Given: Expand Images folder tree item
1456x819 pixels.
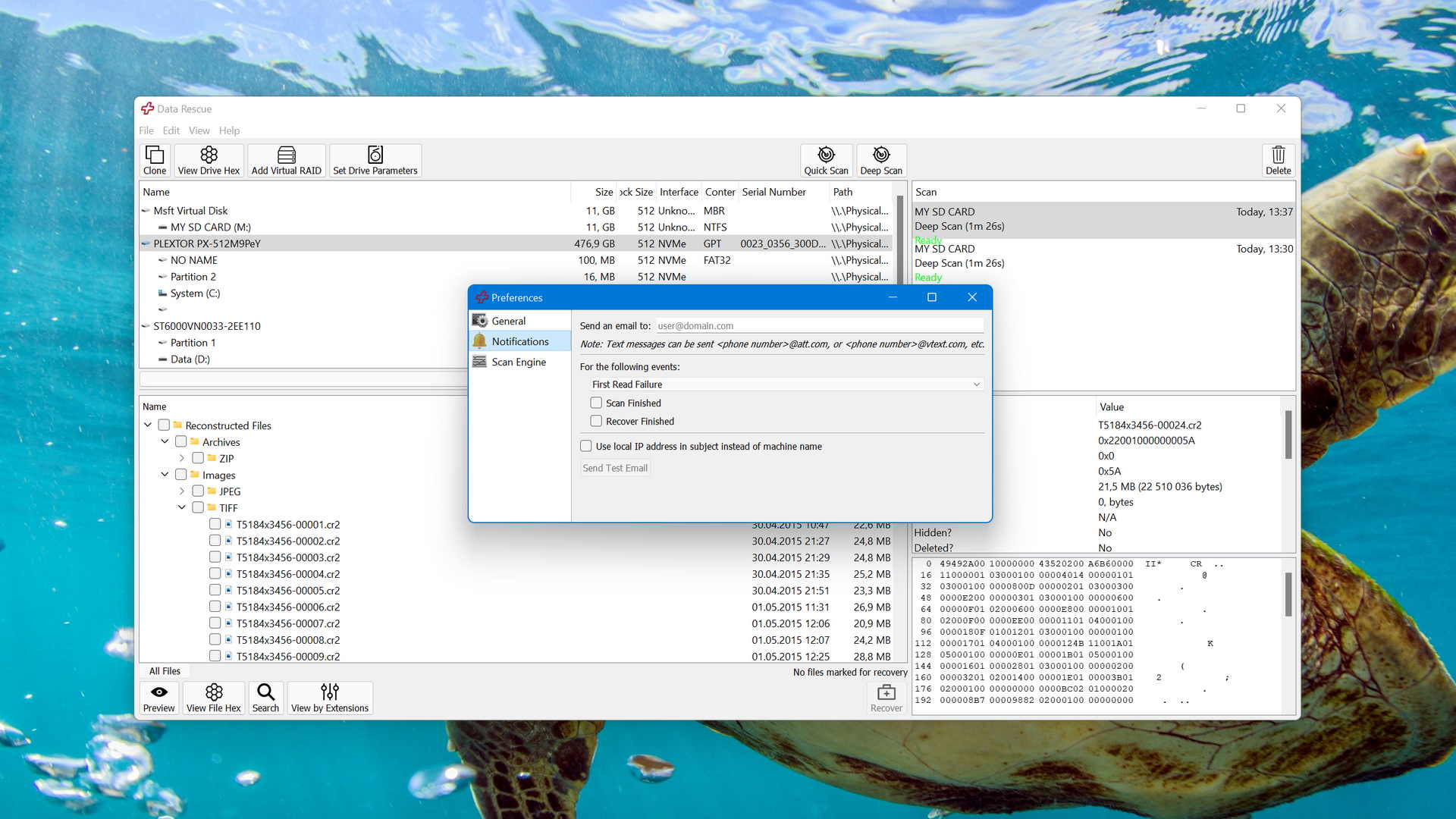Looking at the screenshot, I should coord(163,475).
